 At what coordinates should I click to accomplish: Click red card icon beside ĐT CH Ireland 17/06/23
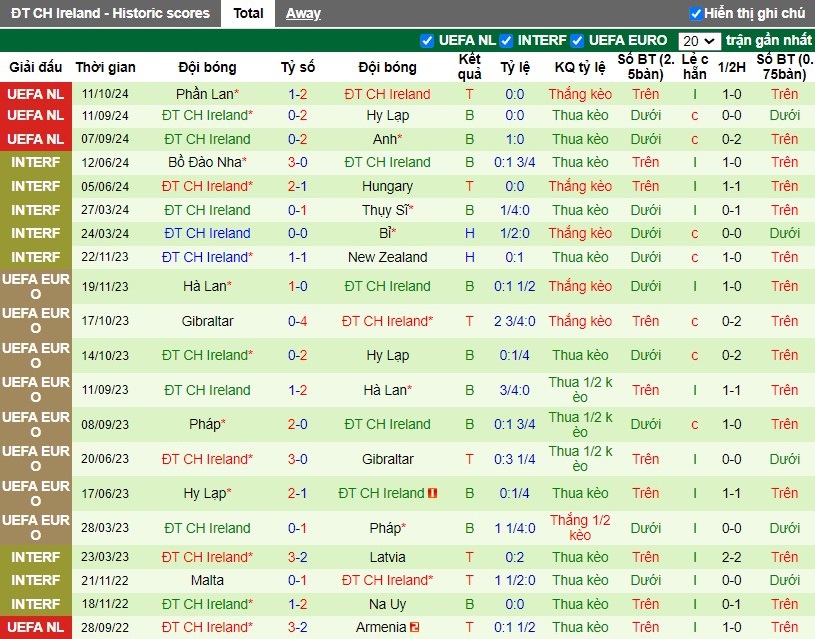pos(432,493)
